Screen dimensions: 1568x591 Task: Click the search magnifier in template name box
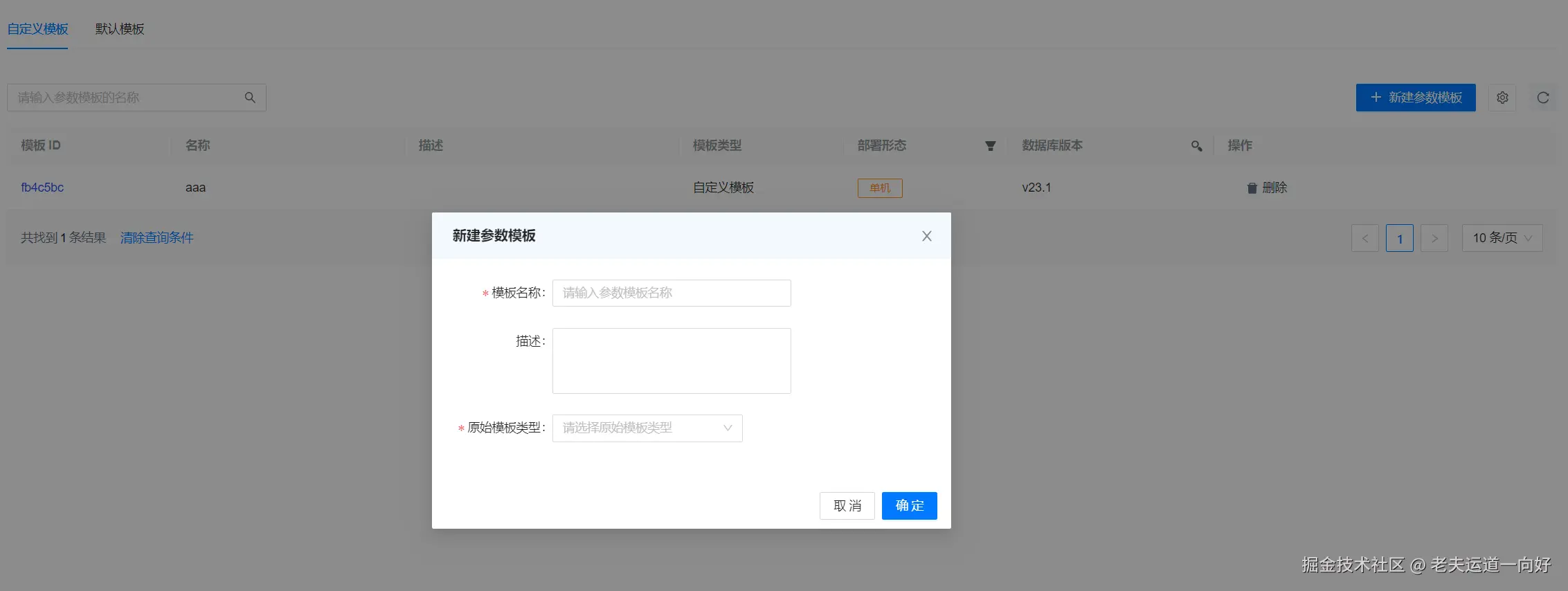click(x=250, y=98)
